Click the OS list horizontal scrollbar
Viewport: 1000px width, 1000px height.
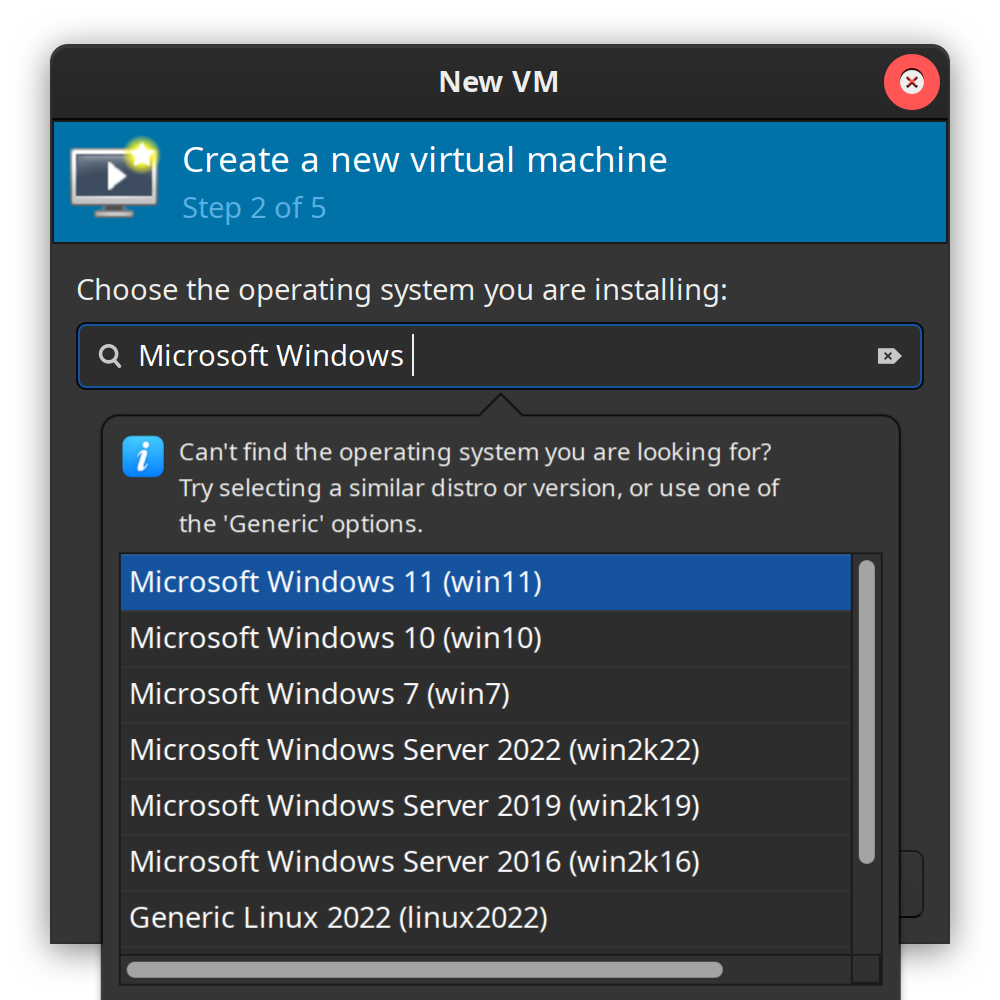[x=424, y=969]
